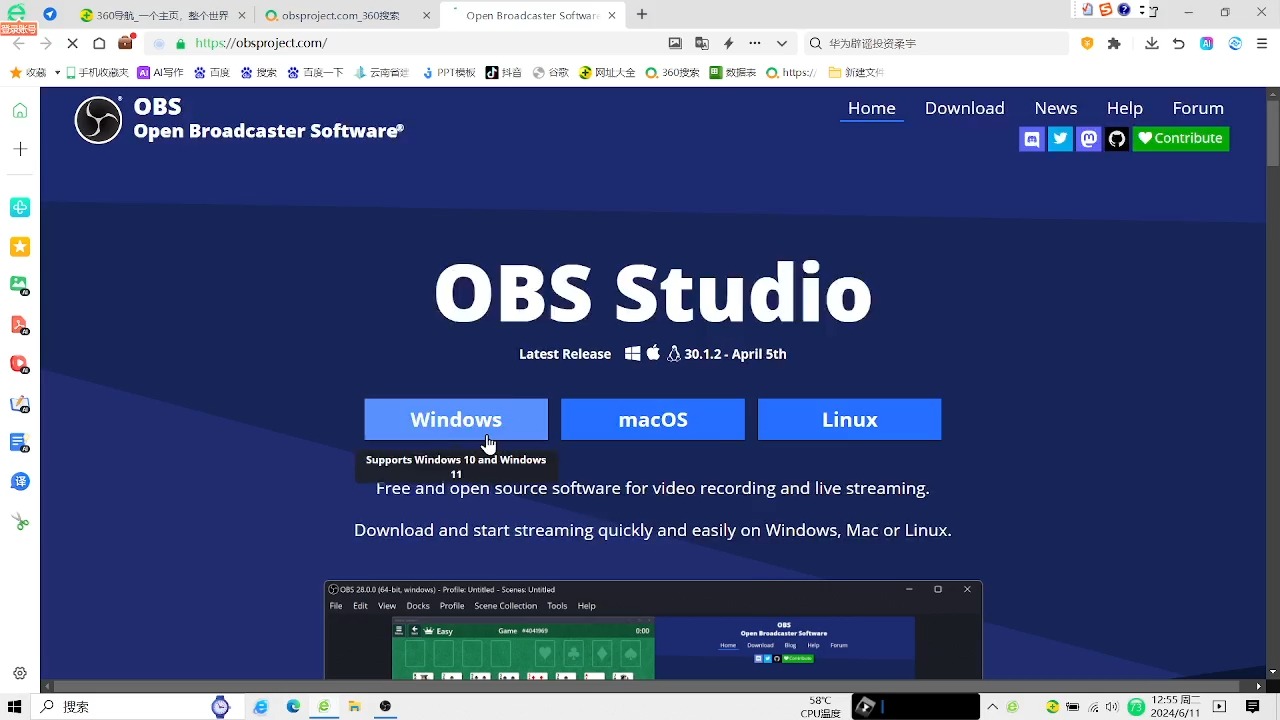The image size is (1280, 720).
Task: Open the News nav item
Action: pos(1056,108)
